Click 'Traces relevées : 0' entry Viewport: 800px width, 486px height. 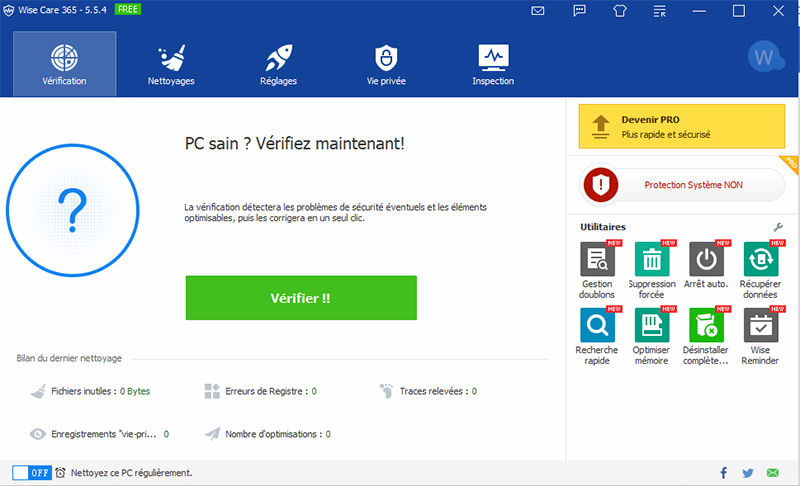coord(438,391)
